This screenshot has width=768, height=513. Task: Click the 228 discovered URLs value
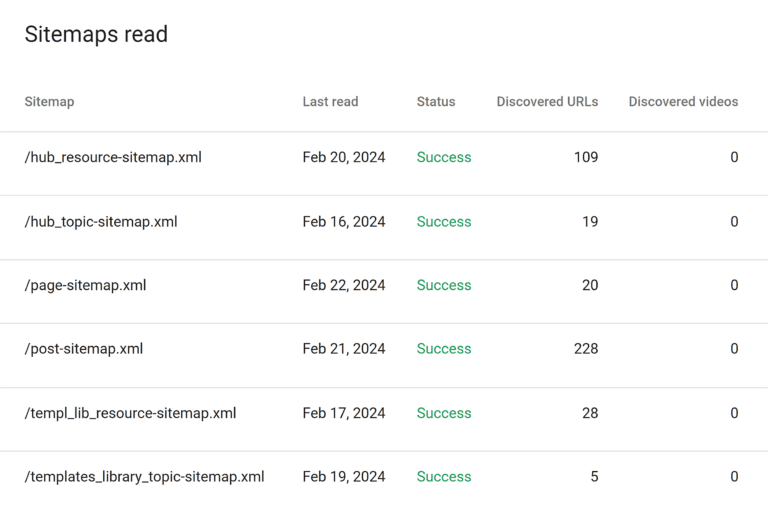pos(586,349)
